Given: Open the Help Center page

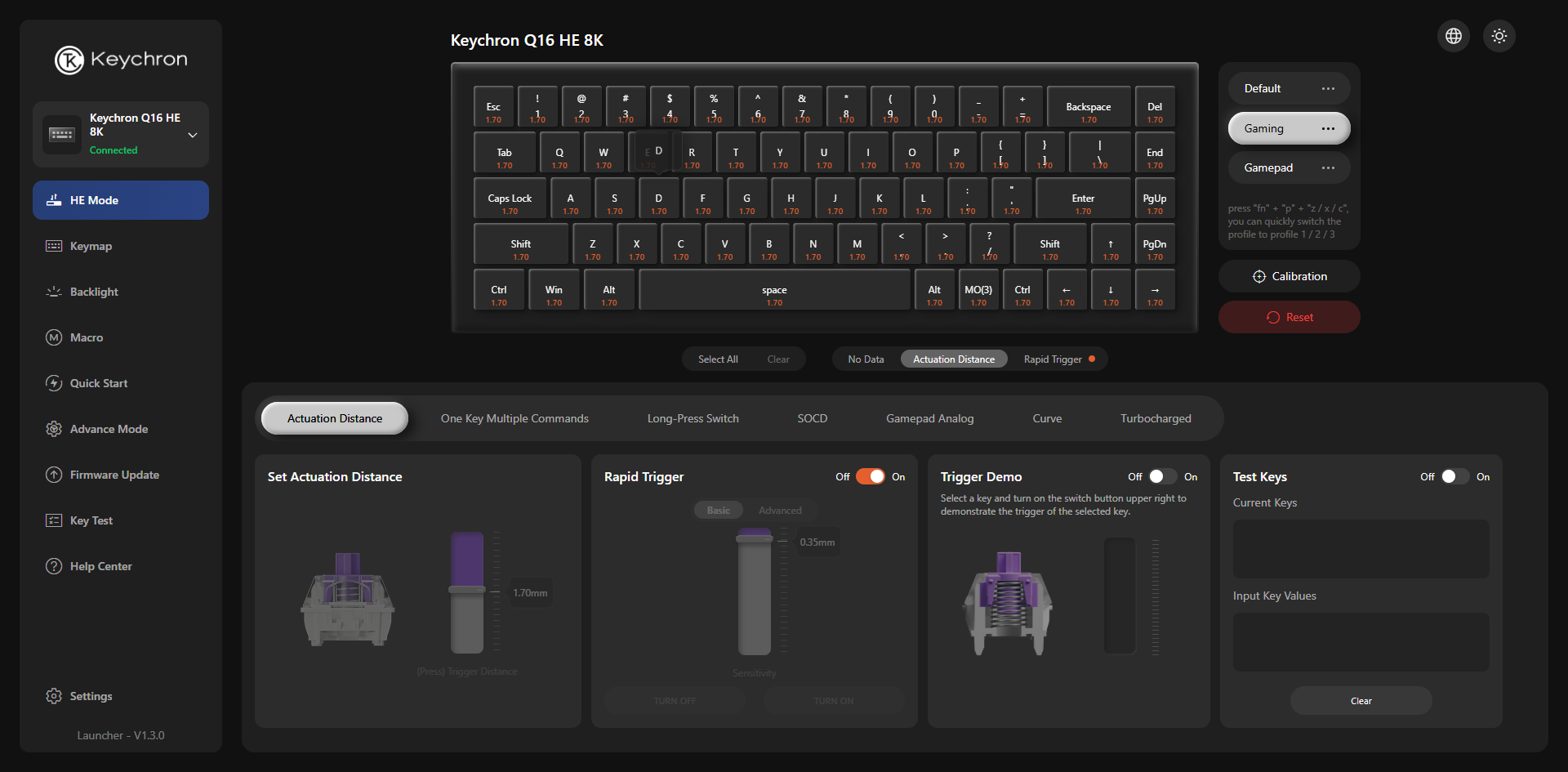Looking at the screenshot, I should point(100,566).
